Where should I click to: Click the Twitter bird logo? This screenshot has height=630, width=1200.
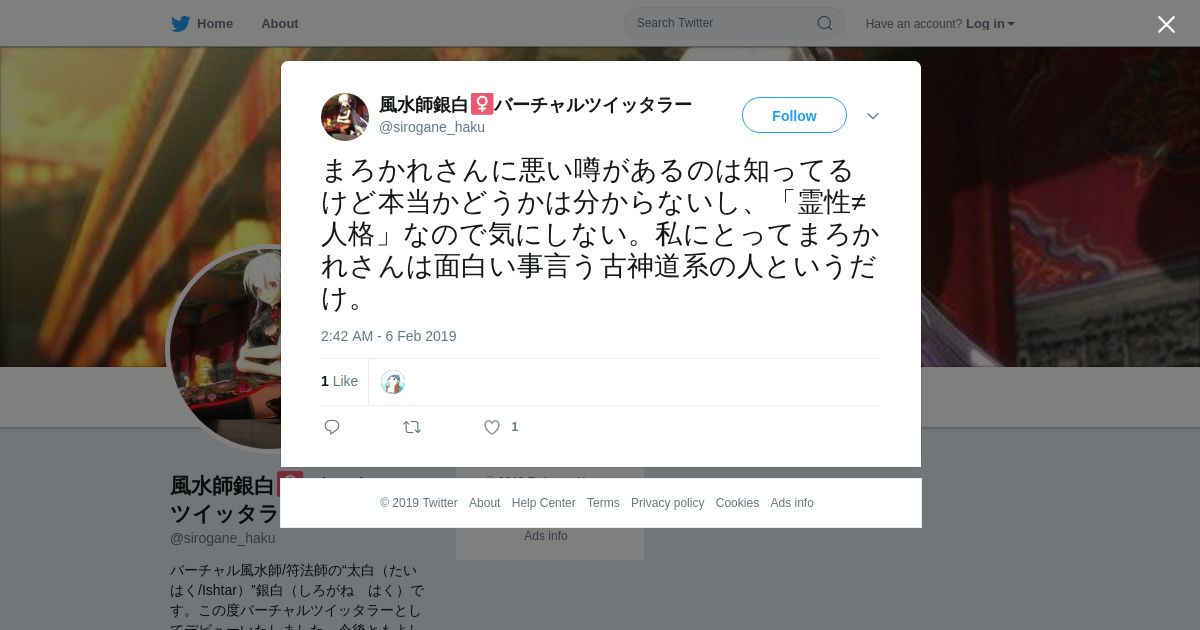[180, 24]
